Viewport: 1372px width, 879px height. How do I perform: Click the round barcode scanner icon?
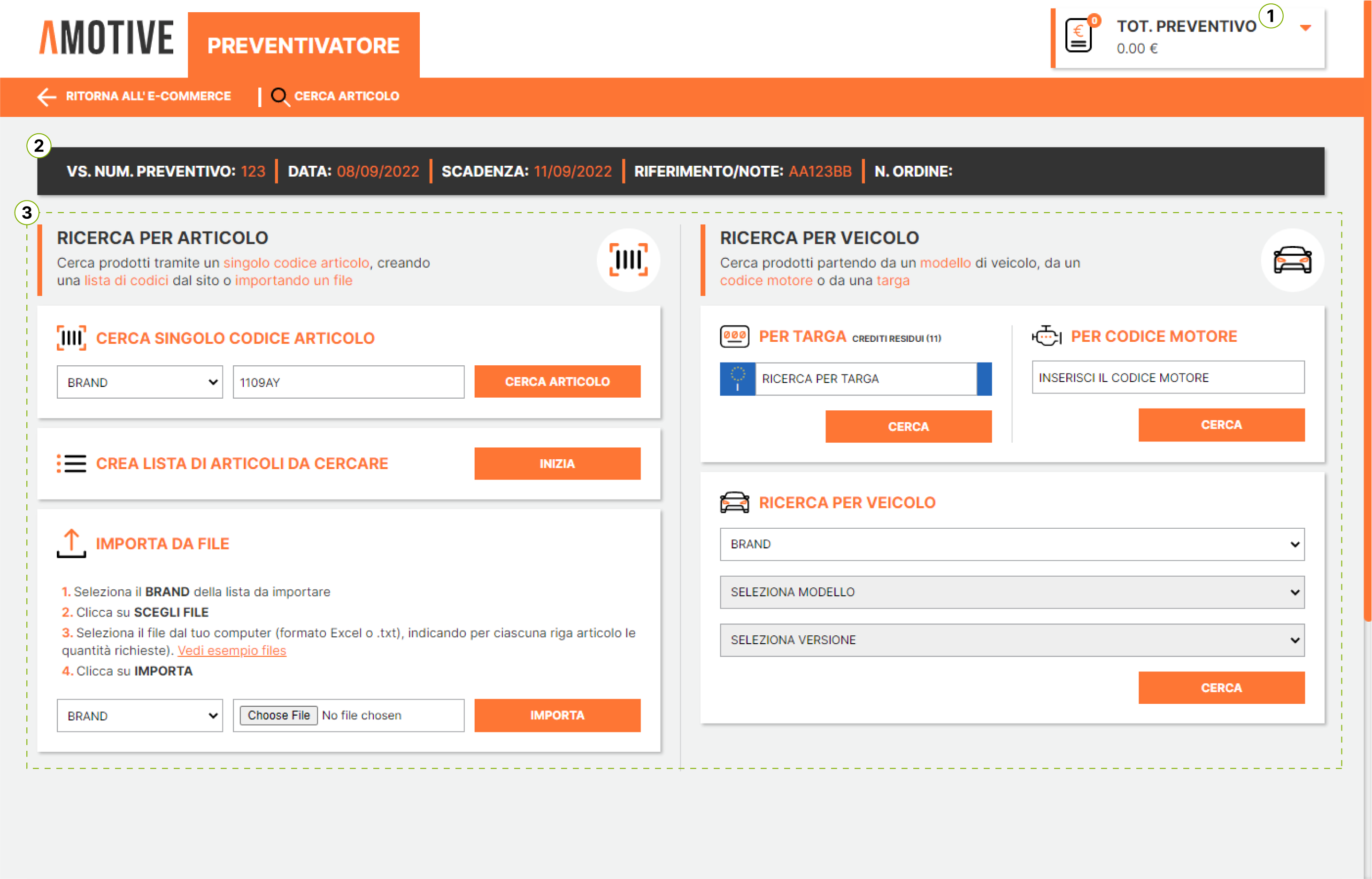point(628,260)
